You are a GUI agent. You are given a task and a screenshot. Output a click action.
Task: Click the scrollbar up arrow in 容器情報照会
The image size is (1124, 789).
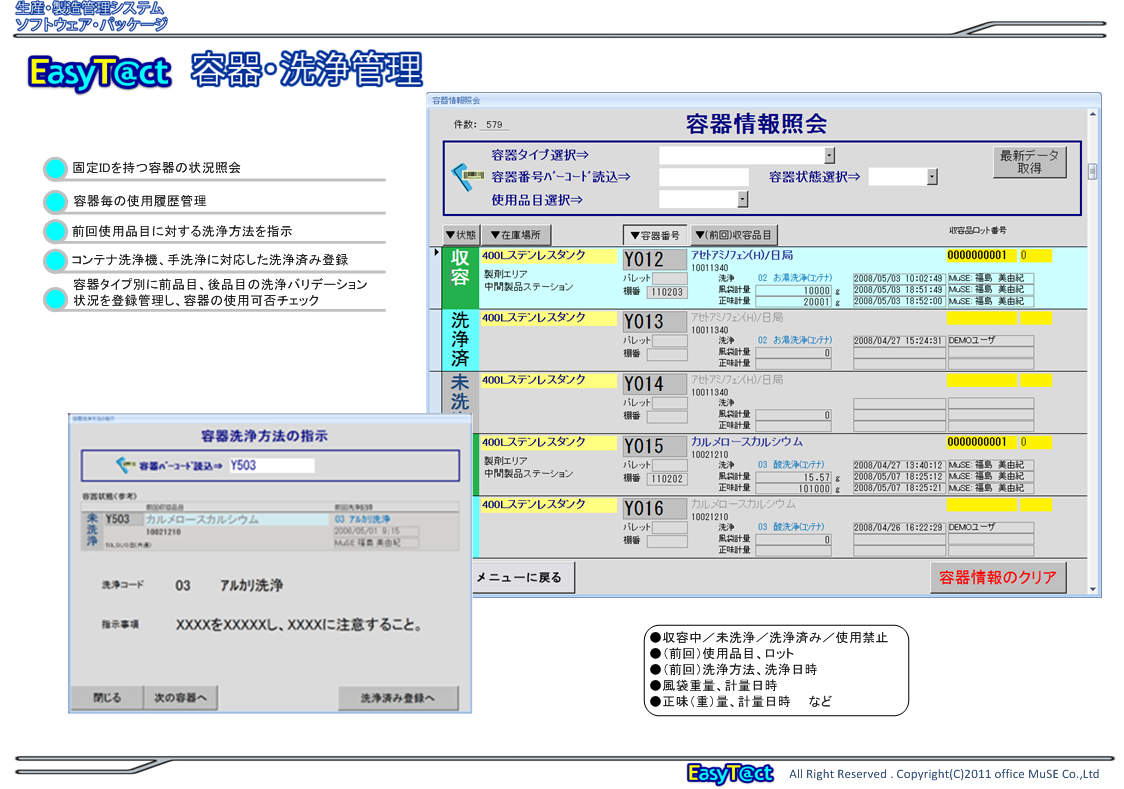click(1092, 114)
